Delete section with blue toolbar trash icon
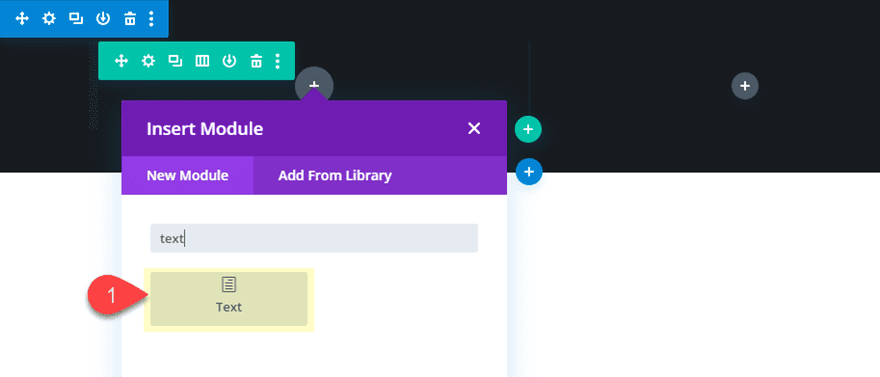Image resolution: width=880 pixels, height=377 pixels. 130,19
